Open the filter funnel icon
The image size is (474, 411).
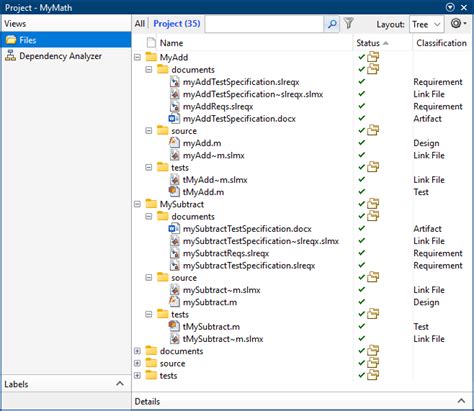[349, 23]
